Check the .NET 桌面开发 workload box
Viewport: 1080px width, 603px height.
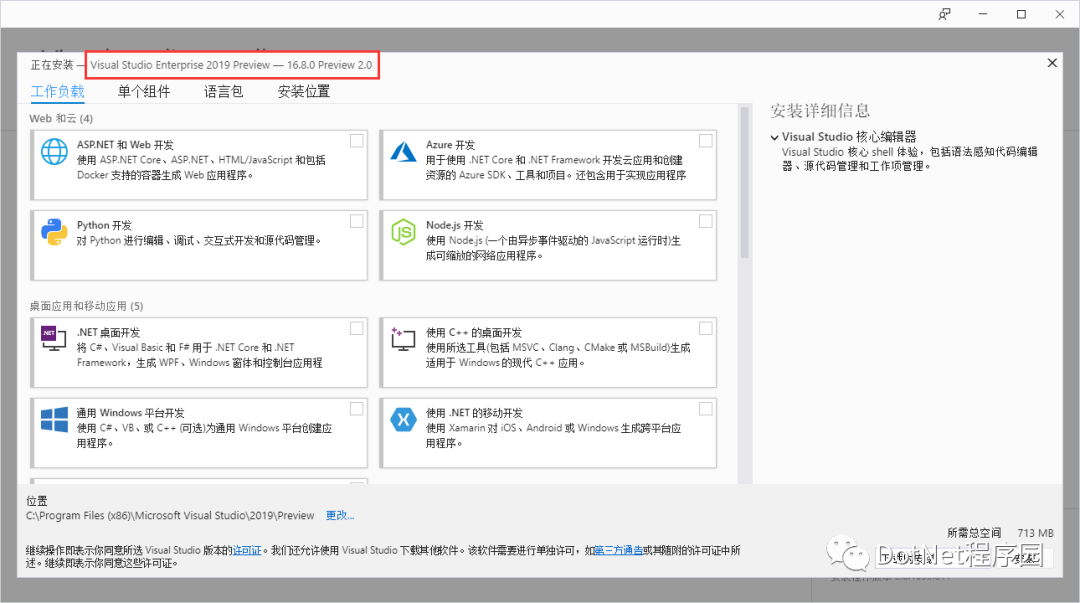pos(357,329)
